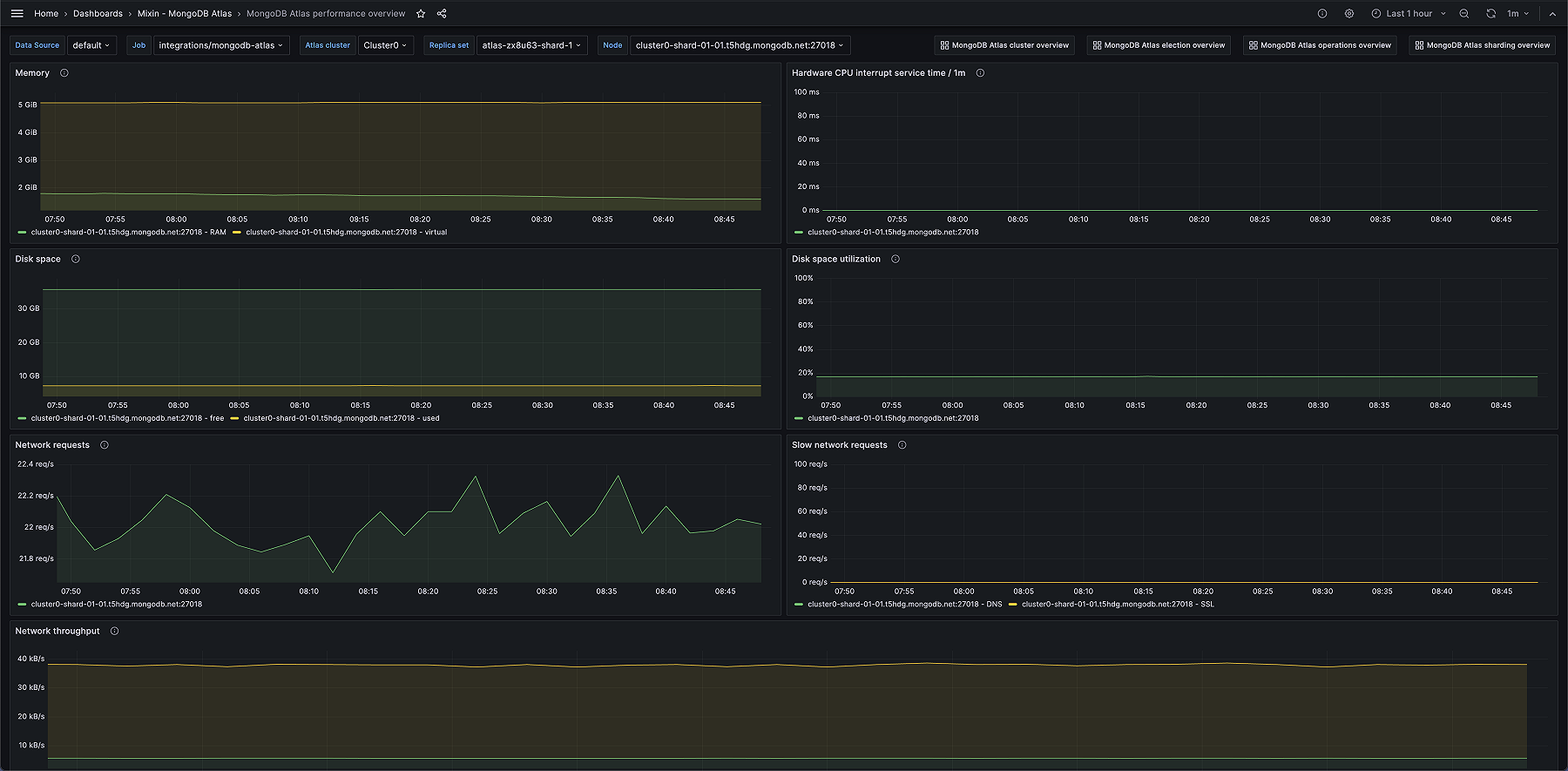
Task: Open the Replica set dropdown
Action: [531, 45]
